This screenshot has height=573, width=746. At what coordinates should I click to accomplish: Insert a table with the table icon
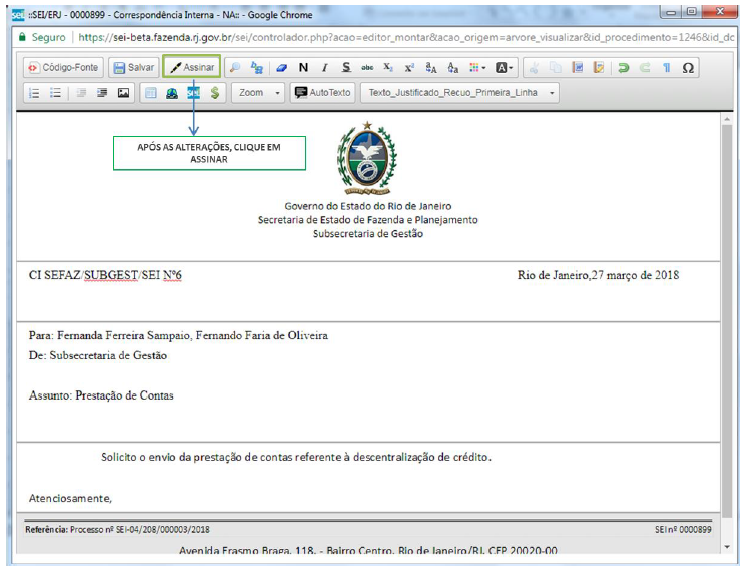151,93
